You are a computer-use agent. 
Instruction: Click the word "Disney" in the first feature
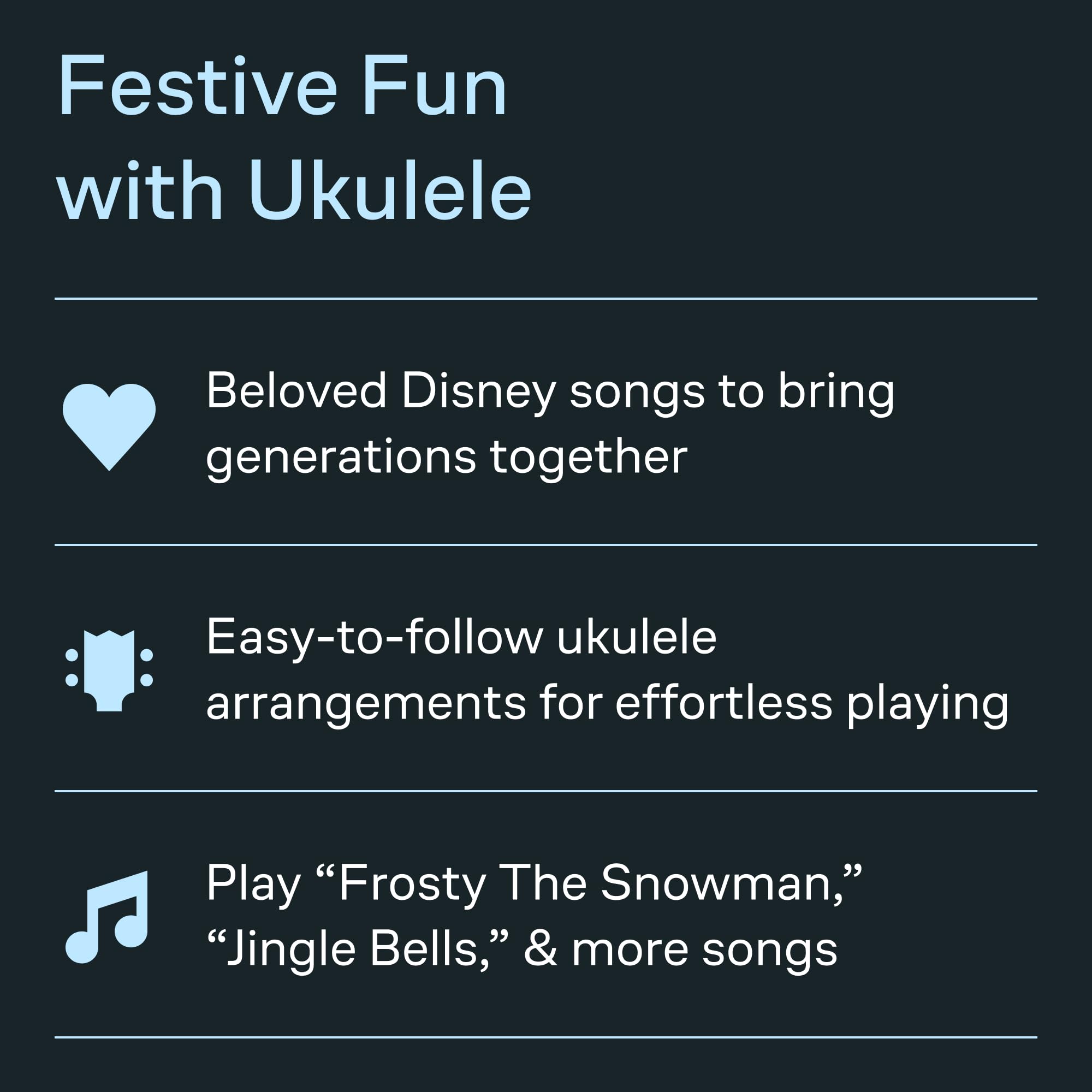point(478,391)
